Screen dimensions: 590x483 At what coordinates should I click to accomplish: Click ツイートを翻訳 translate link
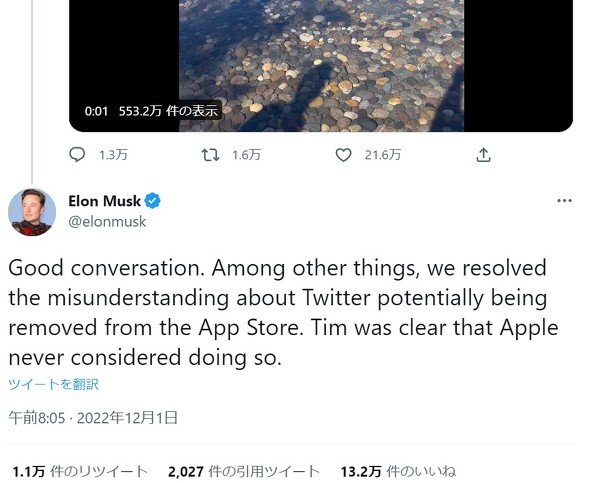[x=53, y=384]
